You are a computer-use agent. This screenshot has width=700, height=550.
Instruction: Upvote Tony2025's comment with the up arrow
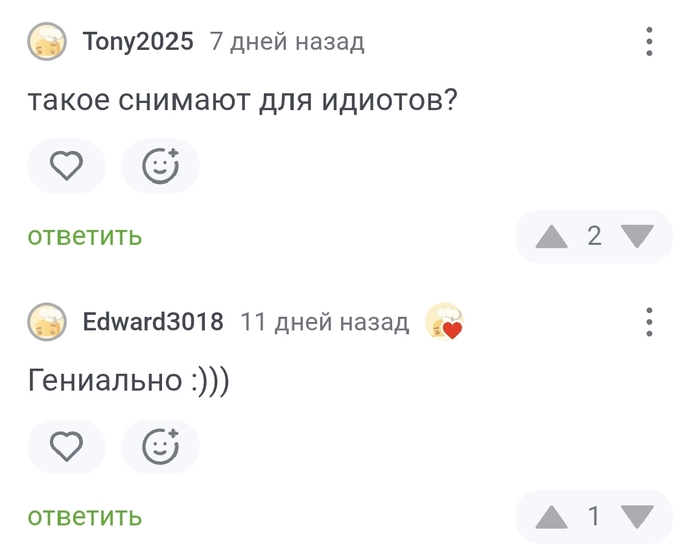pos(551,236)
